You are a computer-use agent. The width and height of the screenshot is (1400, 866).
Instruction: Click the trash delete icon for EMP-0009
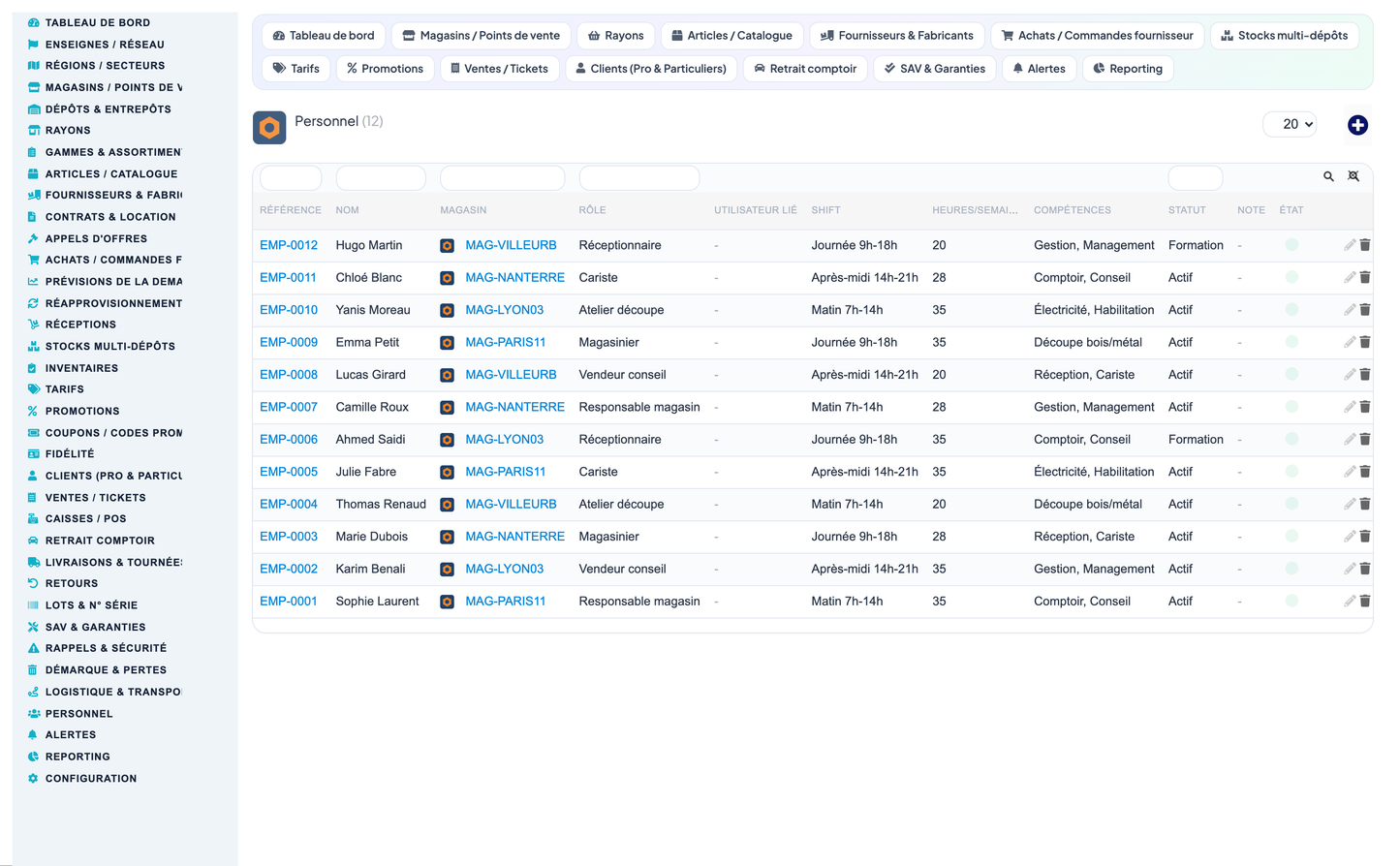1365,342
